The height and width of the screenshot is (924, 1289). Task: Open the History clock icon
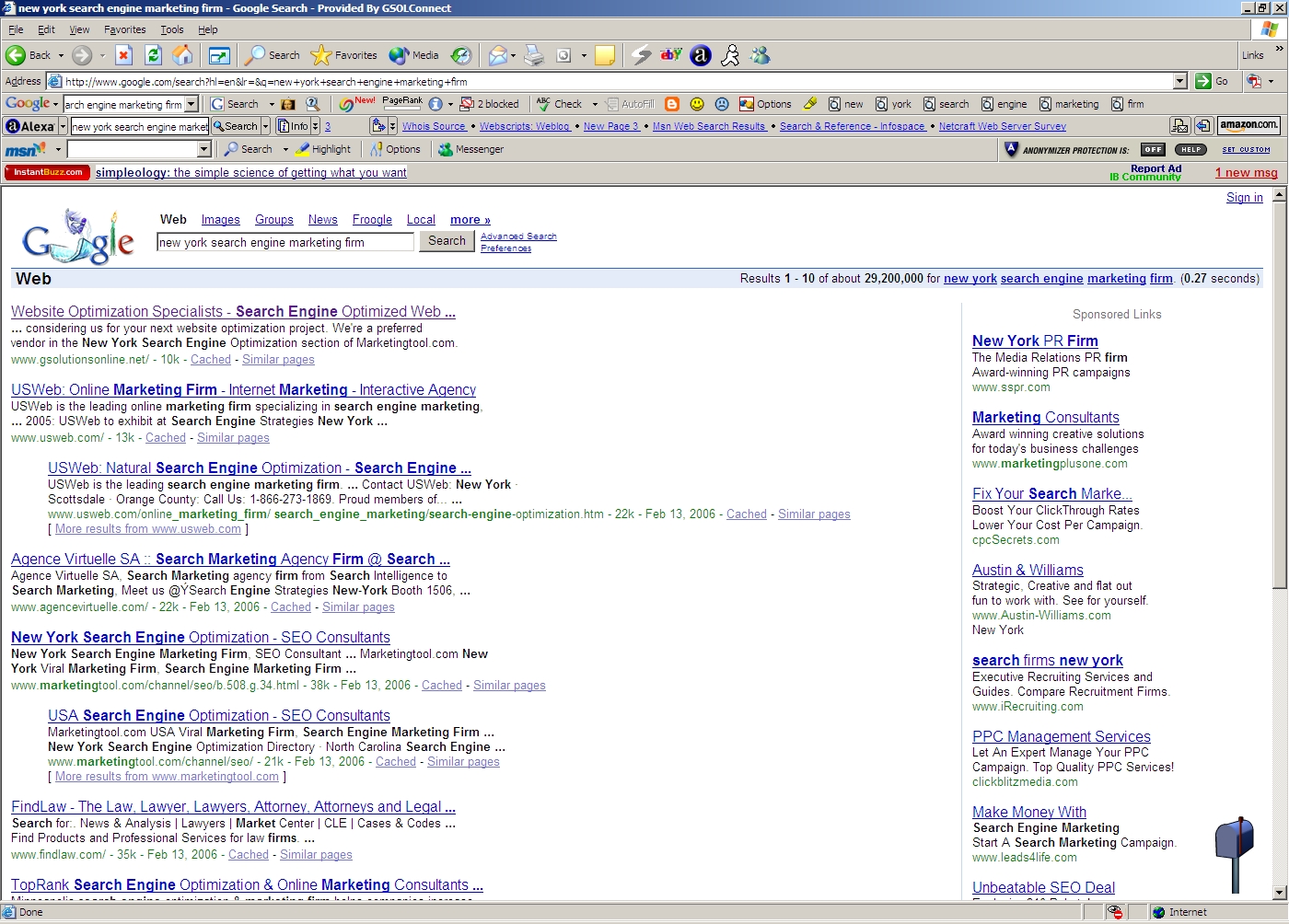(x=461, y=55)
